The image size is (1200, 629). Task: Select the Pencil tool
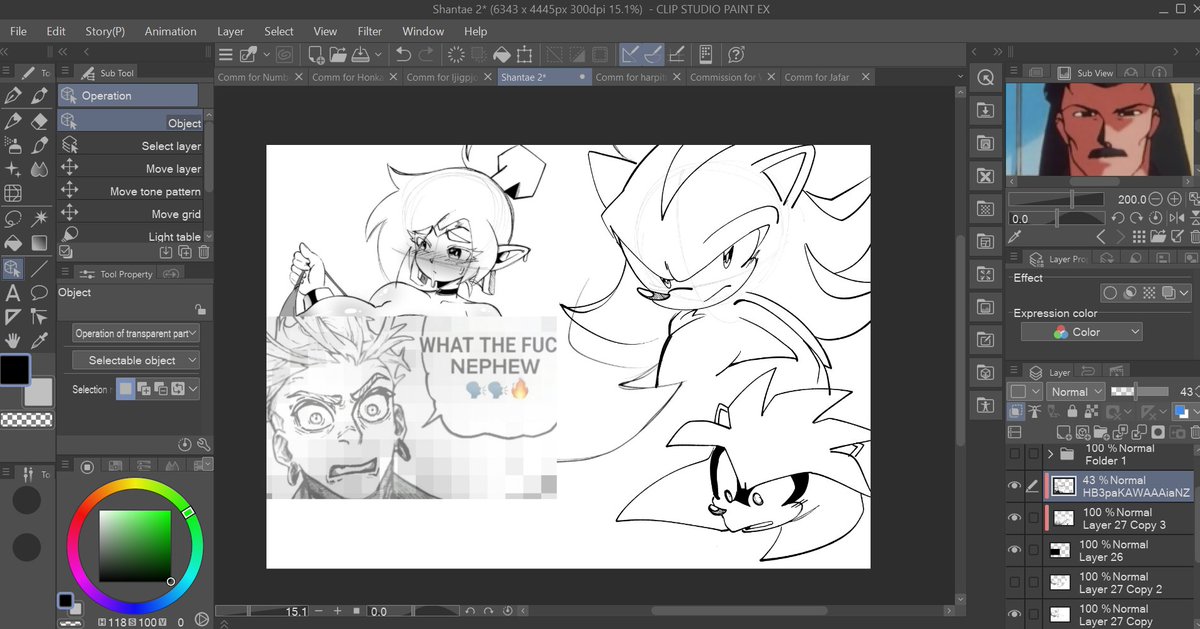(x=13, y=121)
